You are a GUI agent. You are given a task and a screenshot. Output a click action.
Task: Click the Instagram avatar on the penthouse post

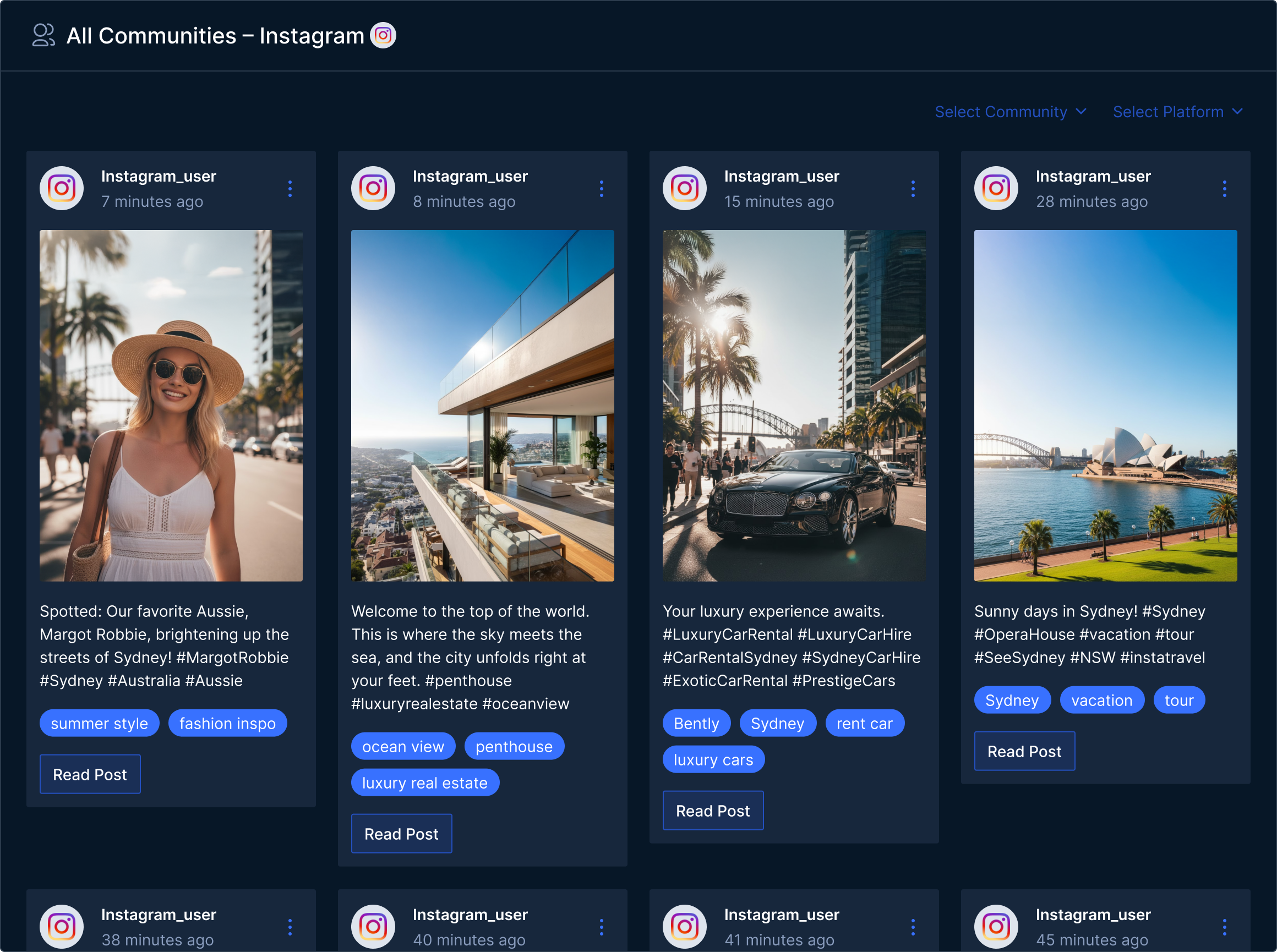pos(373,188)
